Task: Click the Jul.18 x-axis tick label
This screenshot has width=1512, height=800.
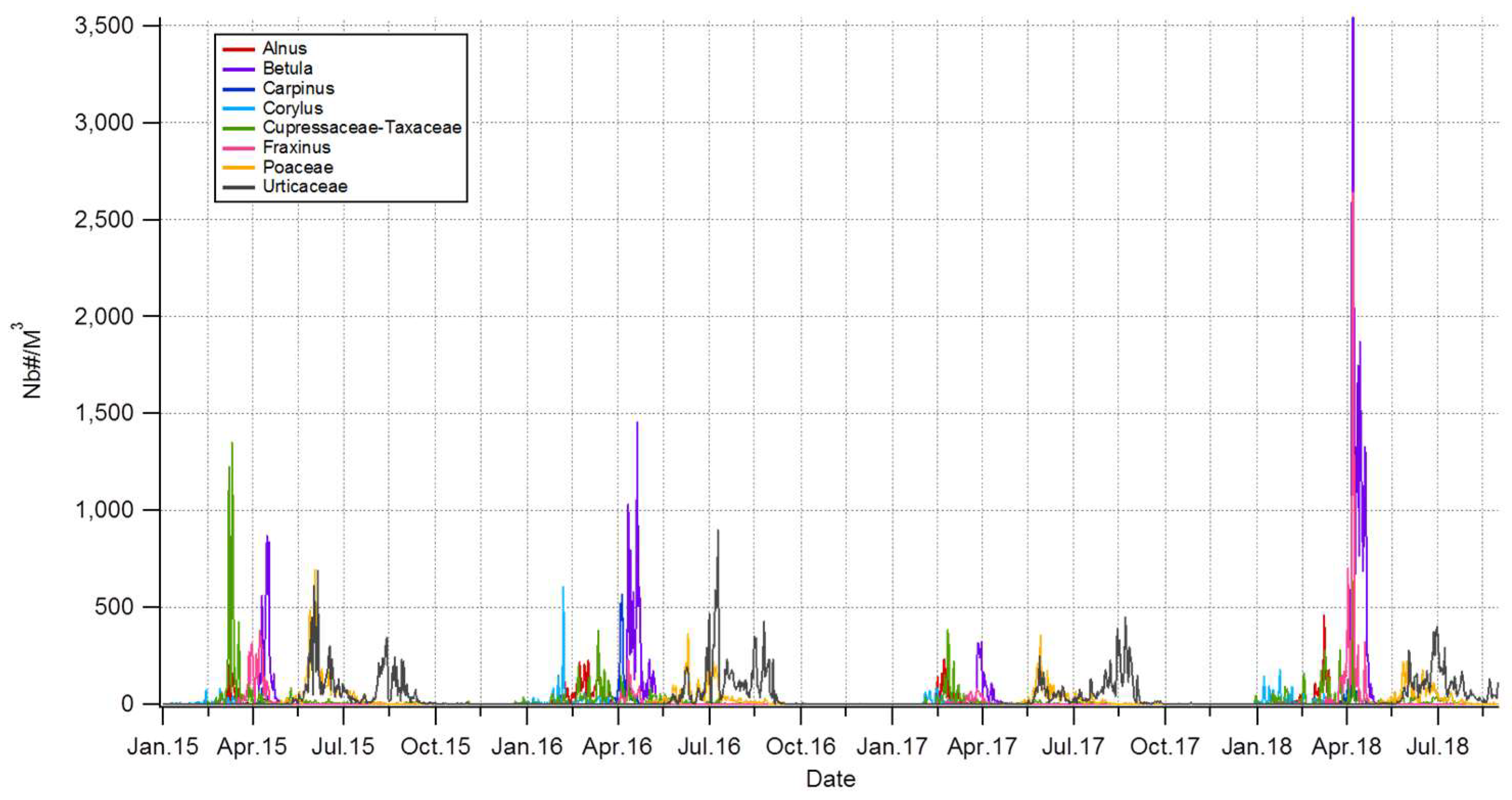Action: pyautogui.click(x=1437, y=746)
